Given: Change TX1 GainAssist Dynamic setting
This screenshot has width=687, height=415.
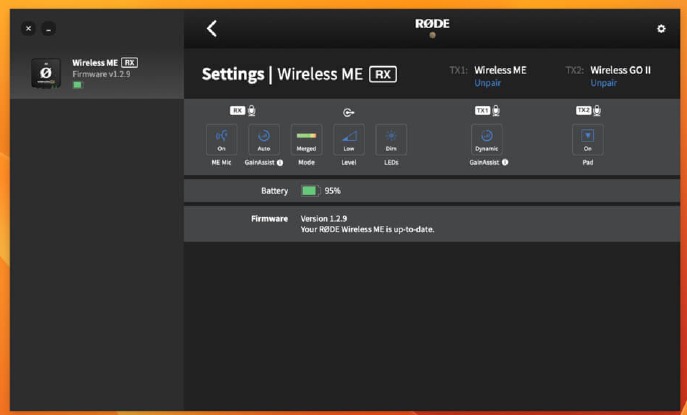Looking at the screenshot, I should (x=487, y=140).
